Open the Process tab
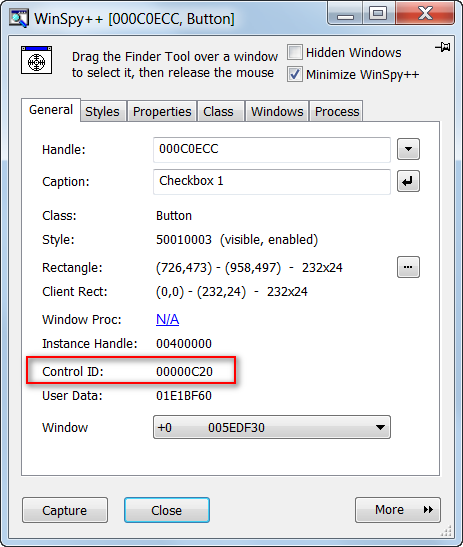463x547 pixels. pyautogui.click(x=337, y=112)
